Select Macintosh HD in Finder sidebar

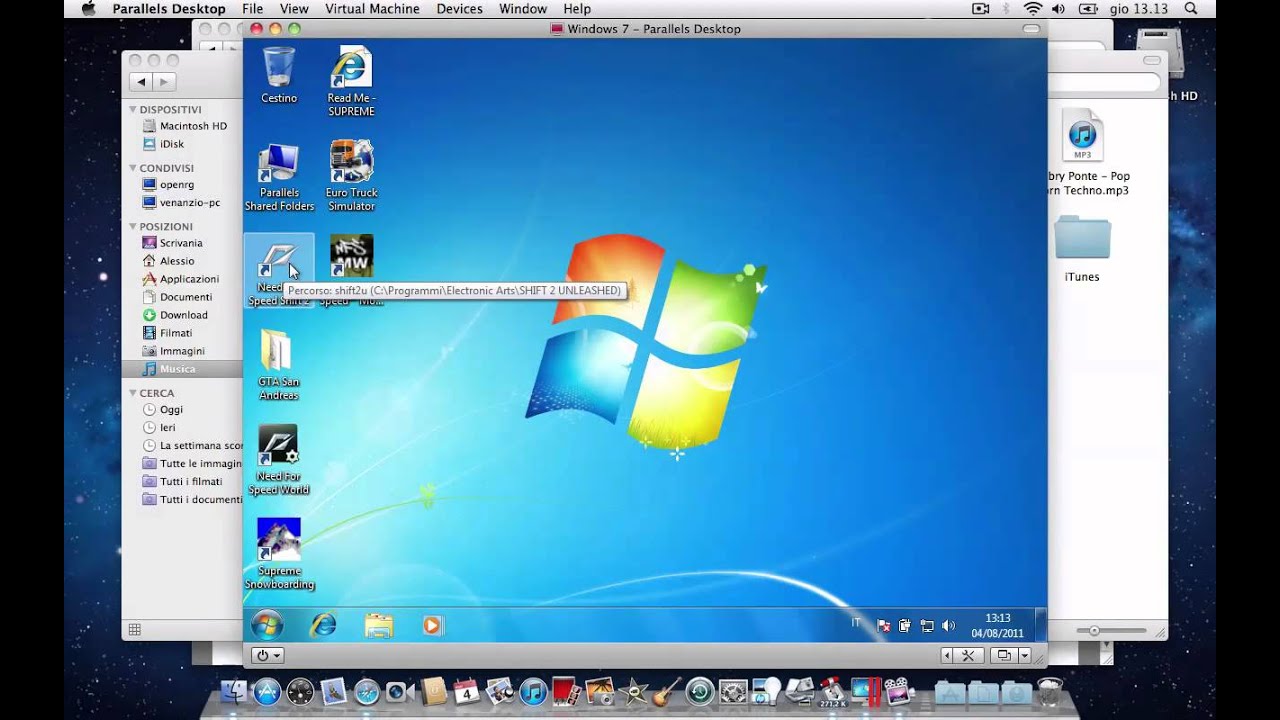click(x=183, y=126)
